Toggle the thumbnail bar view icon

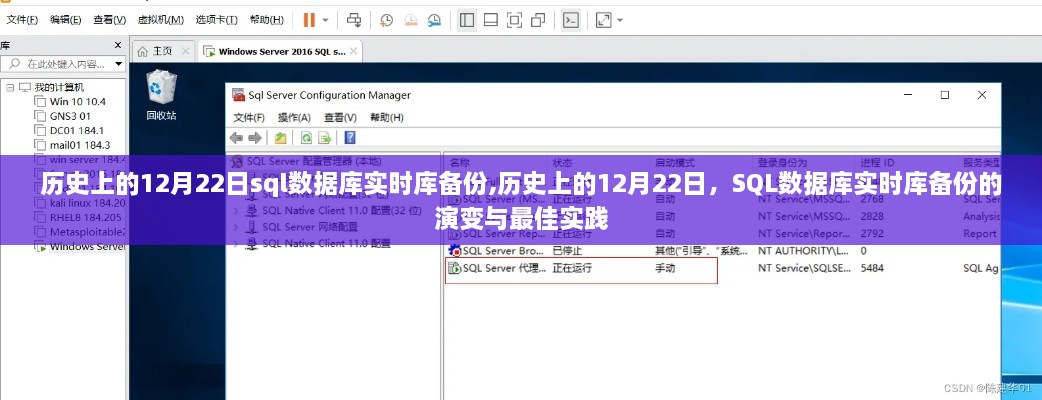click(x=490, y=20)
